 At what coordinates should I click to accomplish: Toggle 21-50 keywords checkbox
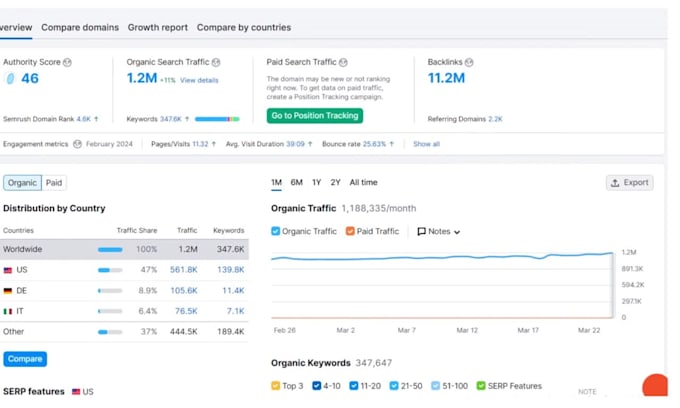[394, 385]
